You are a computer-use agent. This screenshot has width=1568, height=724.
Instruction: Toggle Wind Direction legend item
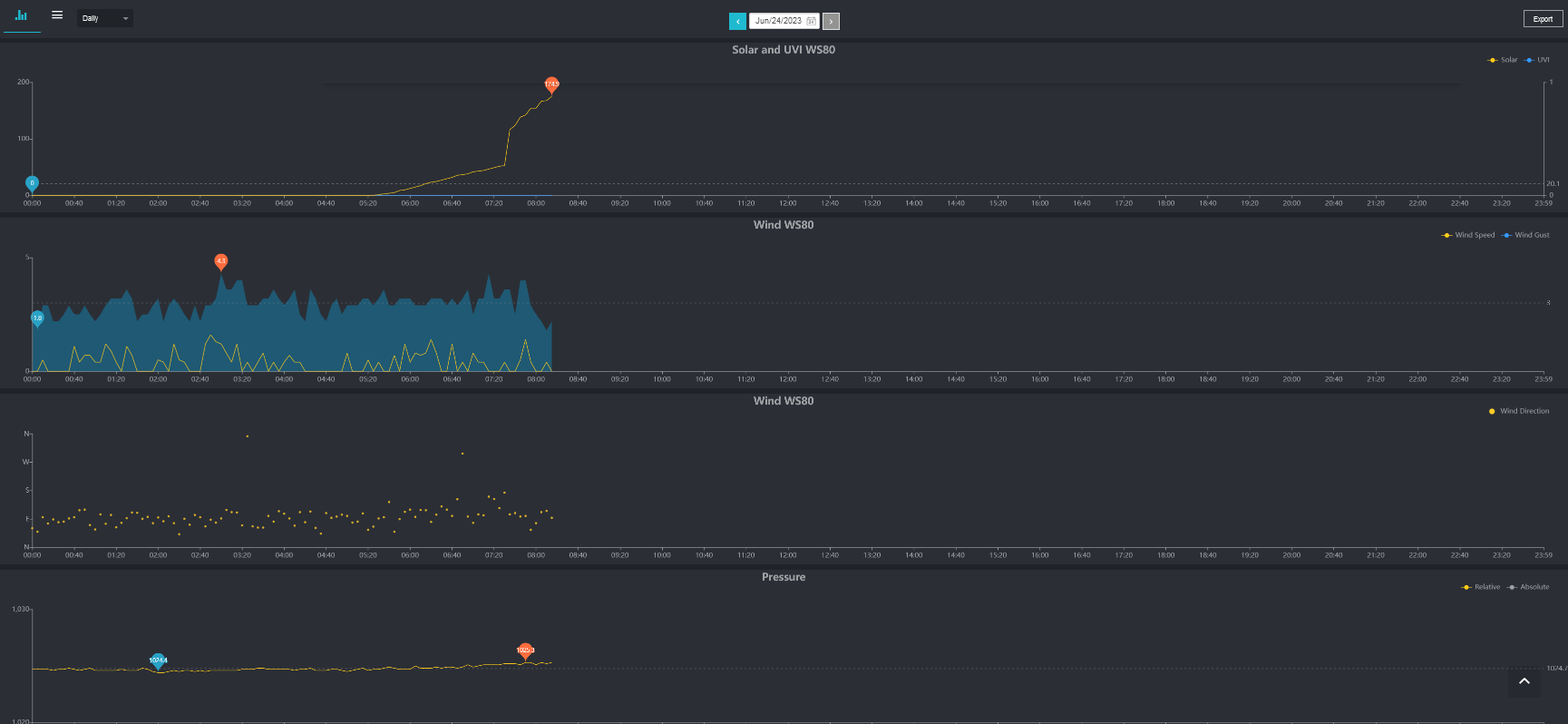(1519, 411)
